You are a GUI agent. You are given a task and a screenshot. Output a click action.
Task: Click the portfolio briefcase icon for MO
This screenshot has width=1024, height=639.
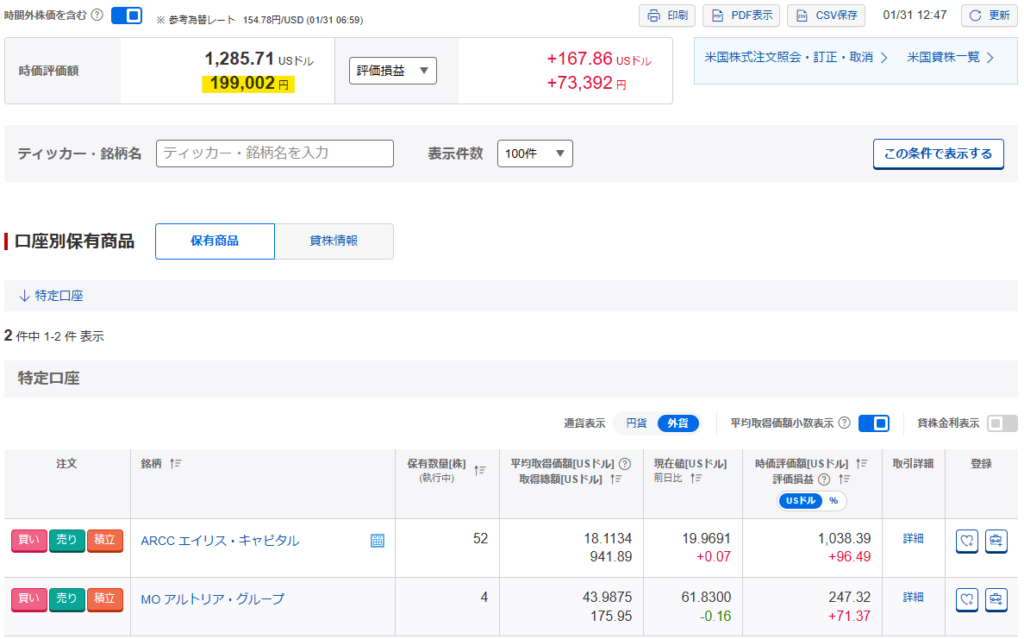pyautogui.click(x=996, y=599)
